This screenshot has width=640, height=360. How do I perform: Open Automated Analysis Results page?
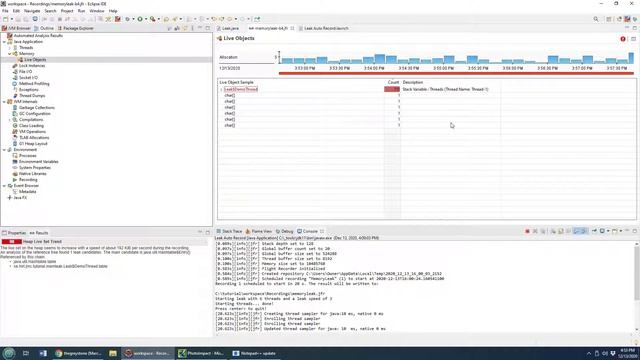(x=38, y=36)
